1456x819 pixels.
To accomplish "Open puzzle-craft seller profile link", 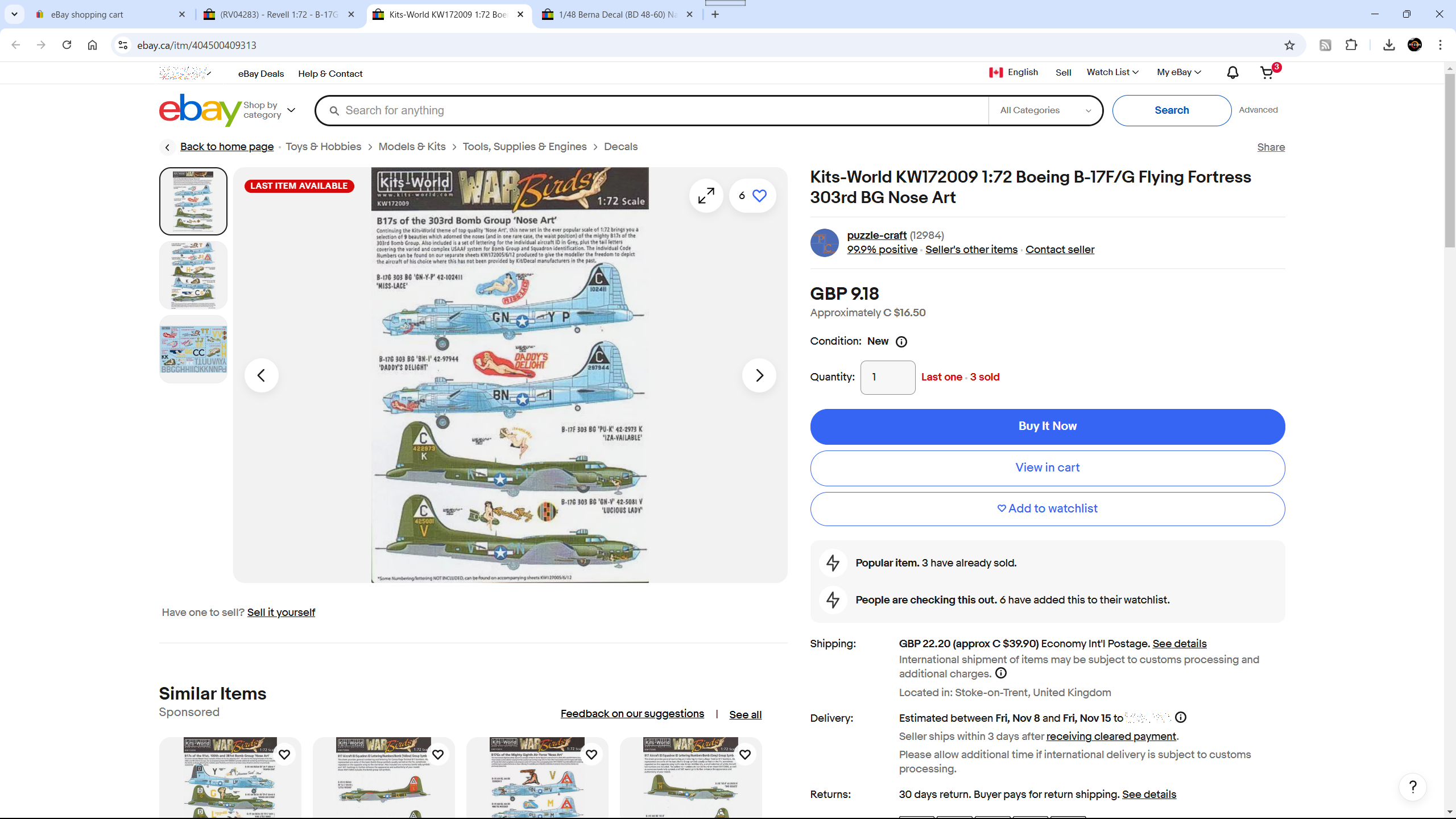I will 876,235.
